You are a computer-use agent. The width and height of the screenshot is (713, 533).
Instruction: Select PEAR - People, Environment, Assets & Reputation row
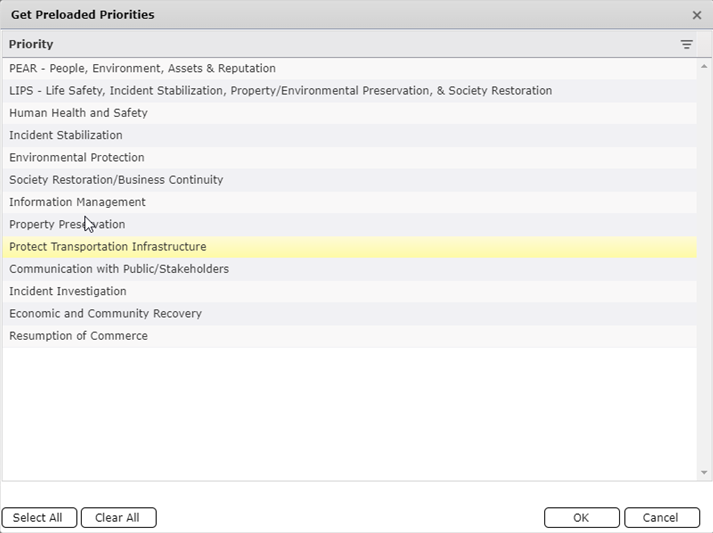coord(142,69)
